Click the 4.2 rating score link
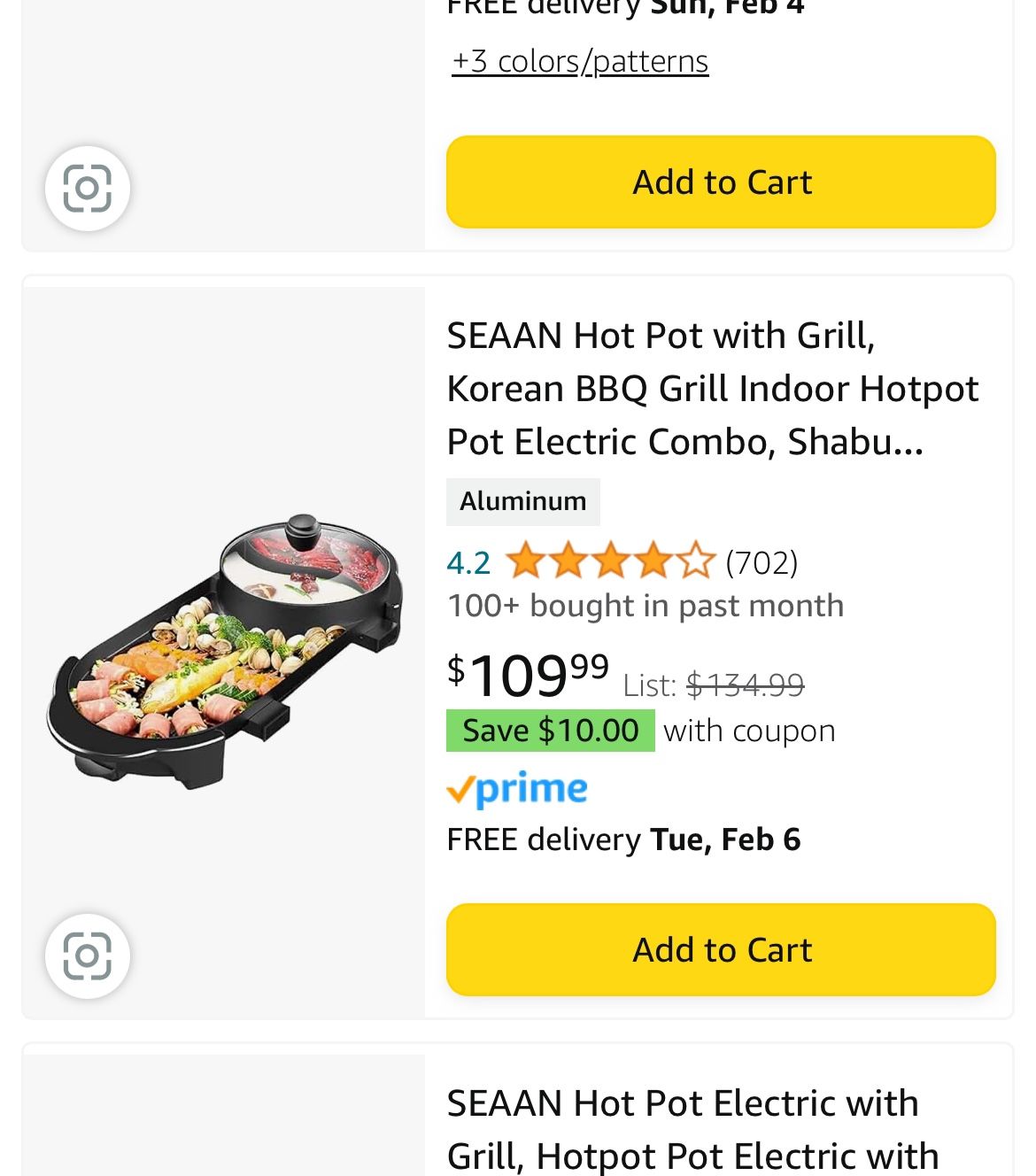Image resolution: width=1036 pixels, height=1176 pixels. 468,561
